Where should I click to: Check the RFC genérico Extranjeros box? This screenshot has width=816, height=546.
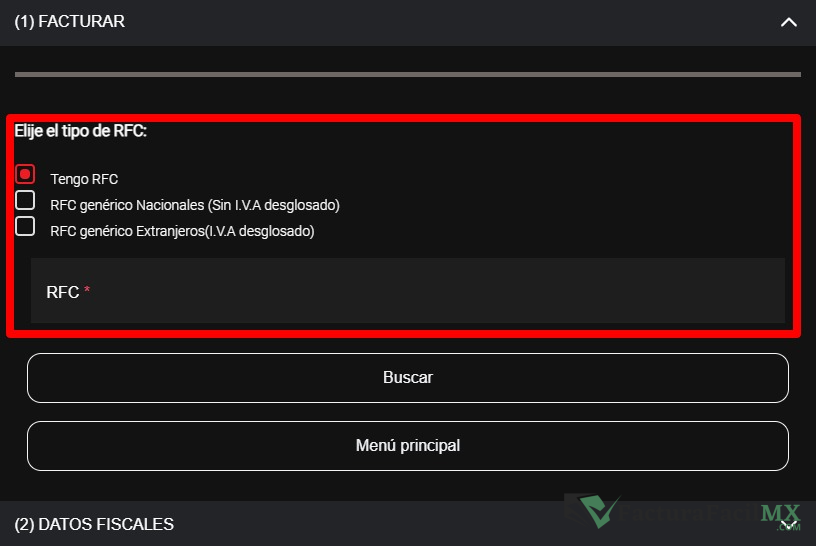pyautogui.click(x=26, y=227)
